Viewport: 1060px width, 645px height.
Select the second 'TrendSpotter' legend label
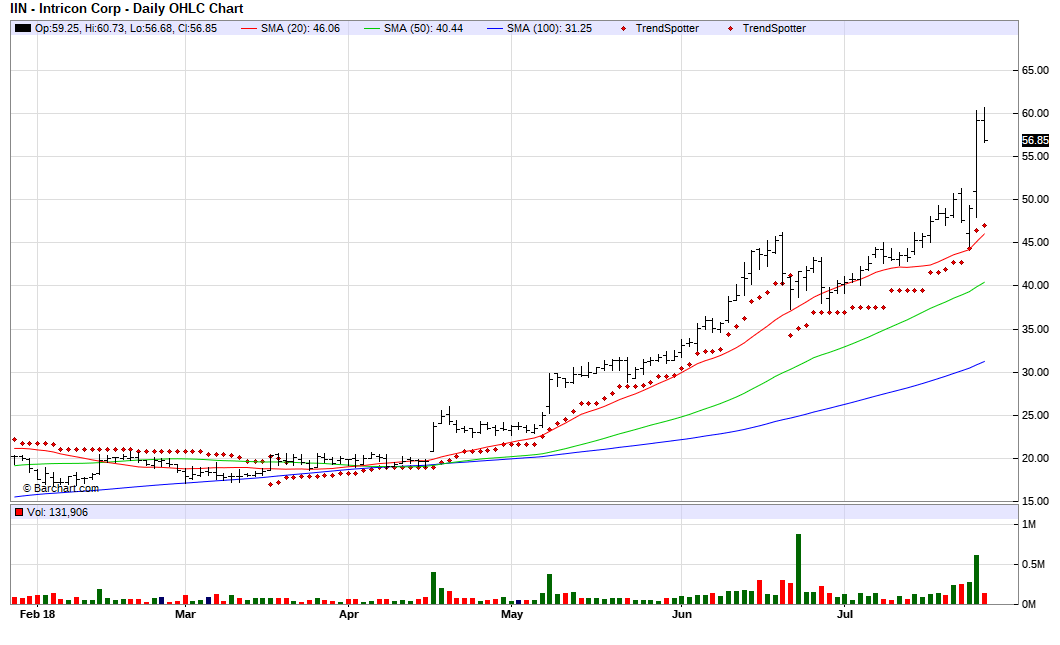pyautogui.click(x=774, y=28)
